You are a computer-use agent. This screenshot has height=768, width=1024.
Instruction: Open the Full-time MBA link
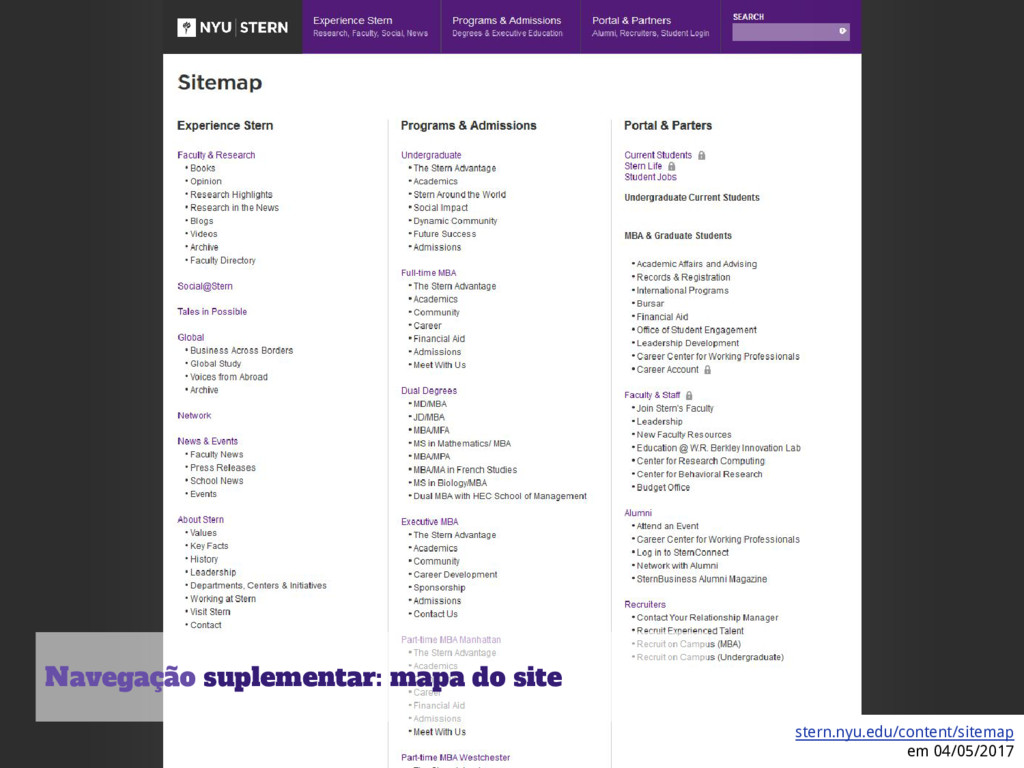coord(428,273)
